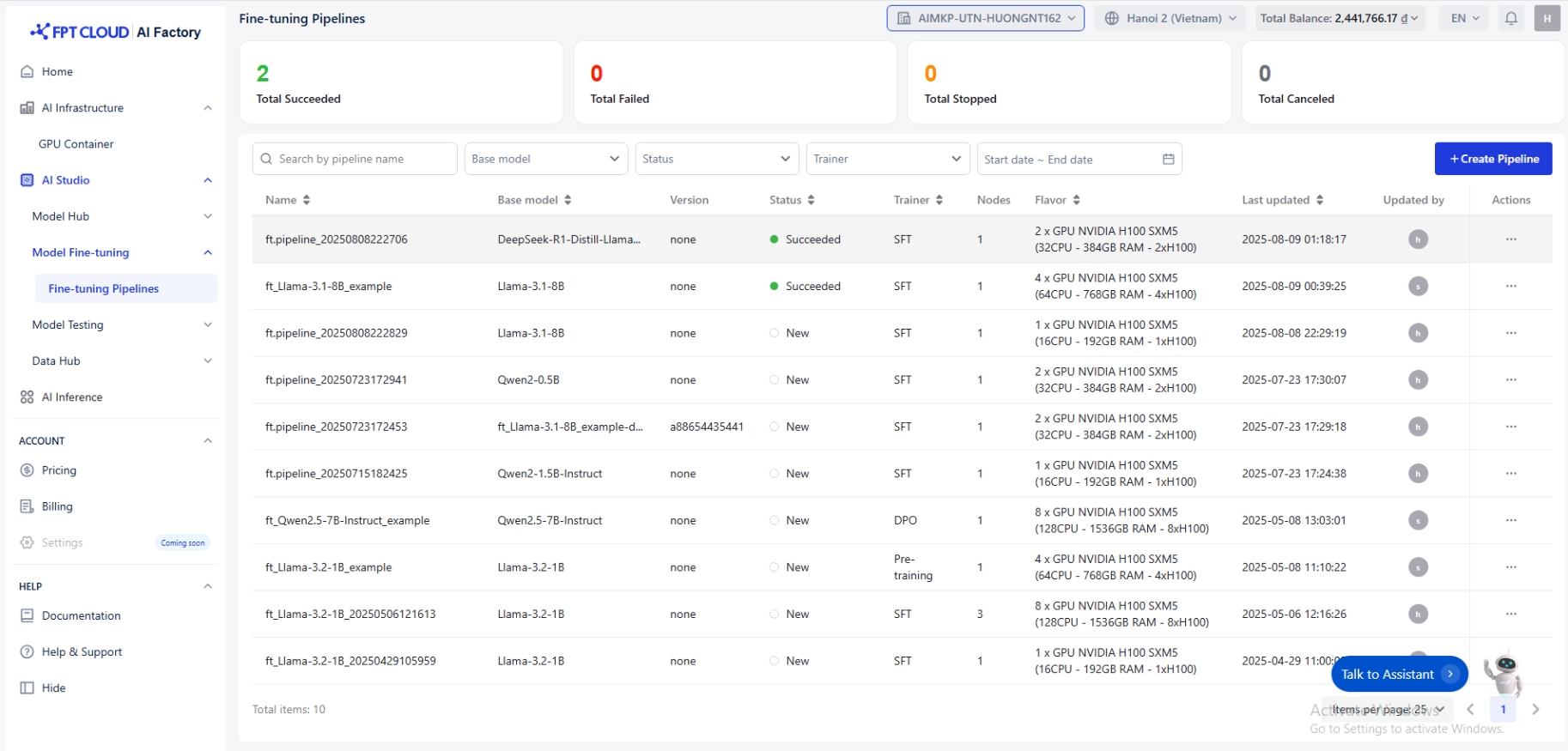Viewport: 1568px width, 751px height.
Task: Collapse the AI Studio sidebar section
Action: click(x=208, y=180)
